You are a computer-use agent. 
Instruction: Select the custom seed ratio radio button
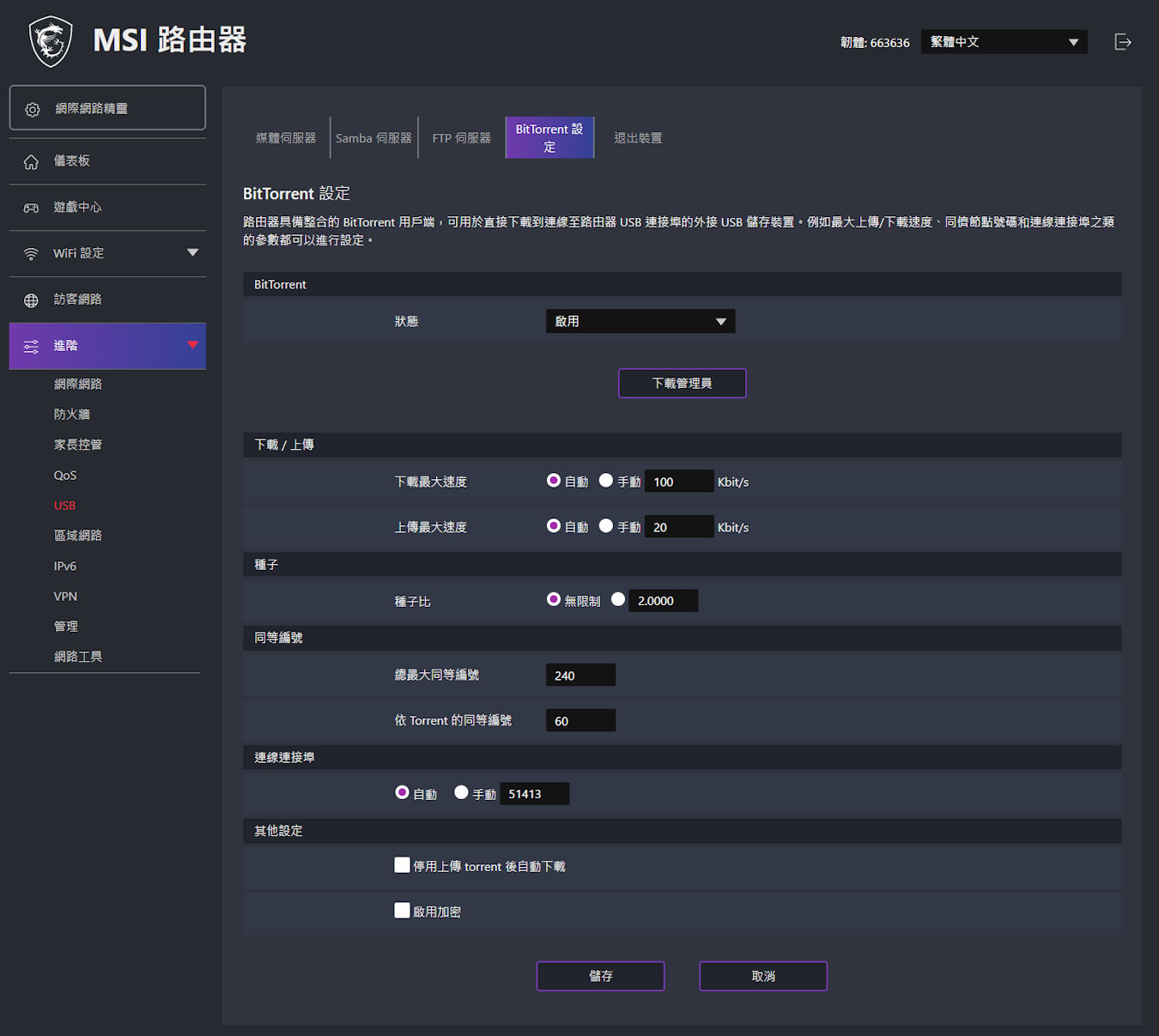[x=618, y=600]
